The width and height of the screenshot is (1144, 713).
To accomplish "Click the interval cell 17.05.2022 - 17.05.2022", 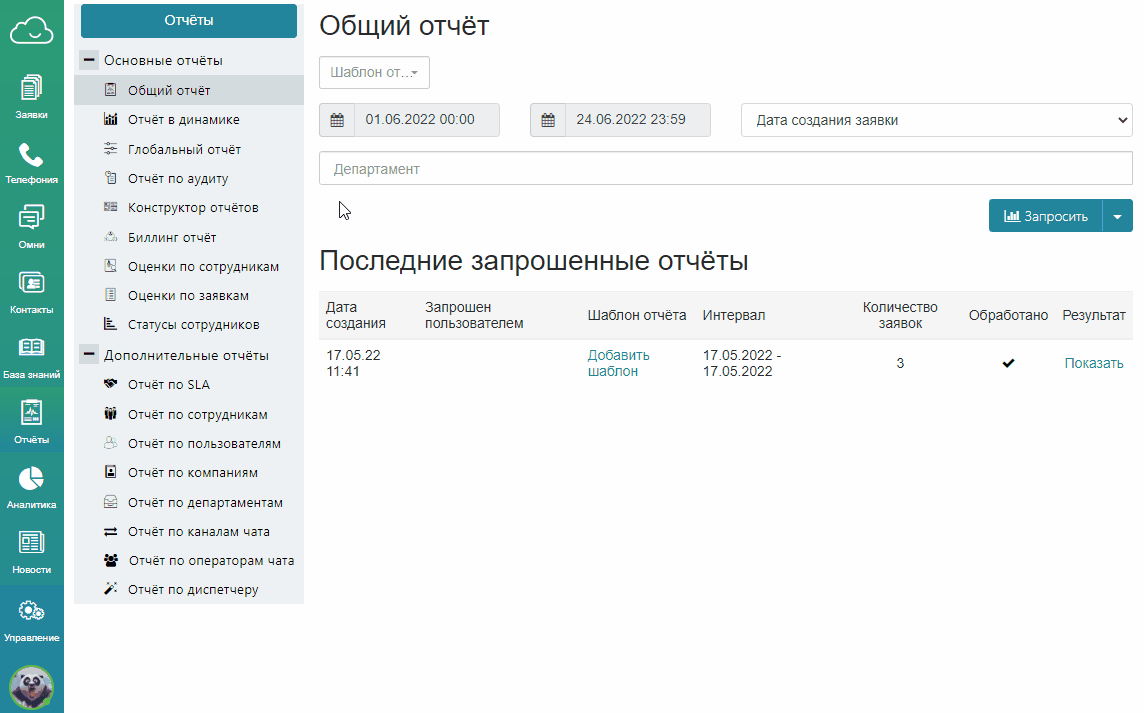I will click(x=742, y=363).
